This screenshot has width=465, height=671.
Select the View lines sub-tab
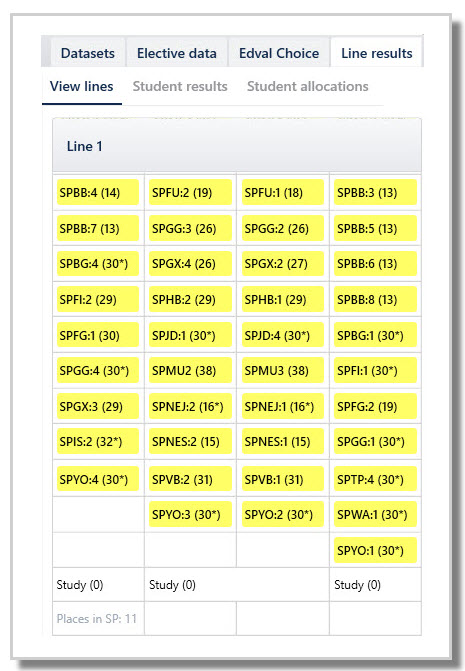(82, 86)
